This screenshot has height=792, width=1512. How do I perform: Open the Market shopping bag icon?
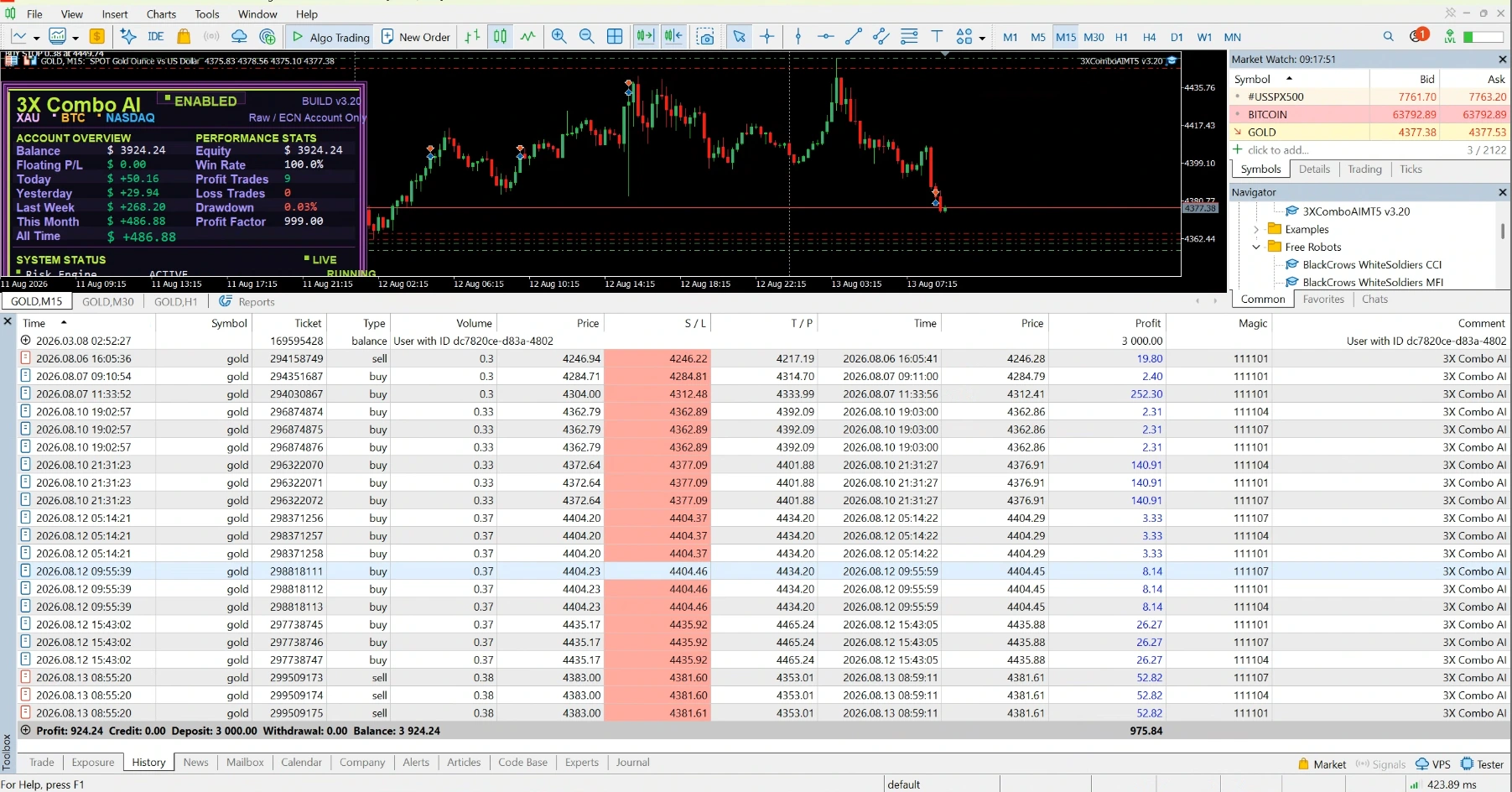point(184,36)
